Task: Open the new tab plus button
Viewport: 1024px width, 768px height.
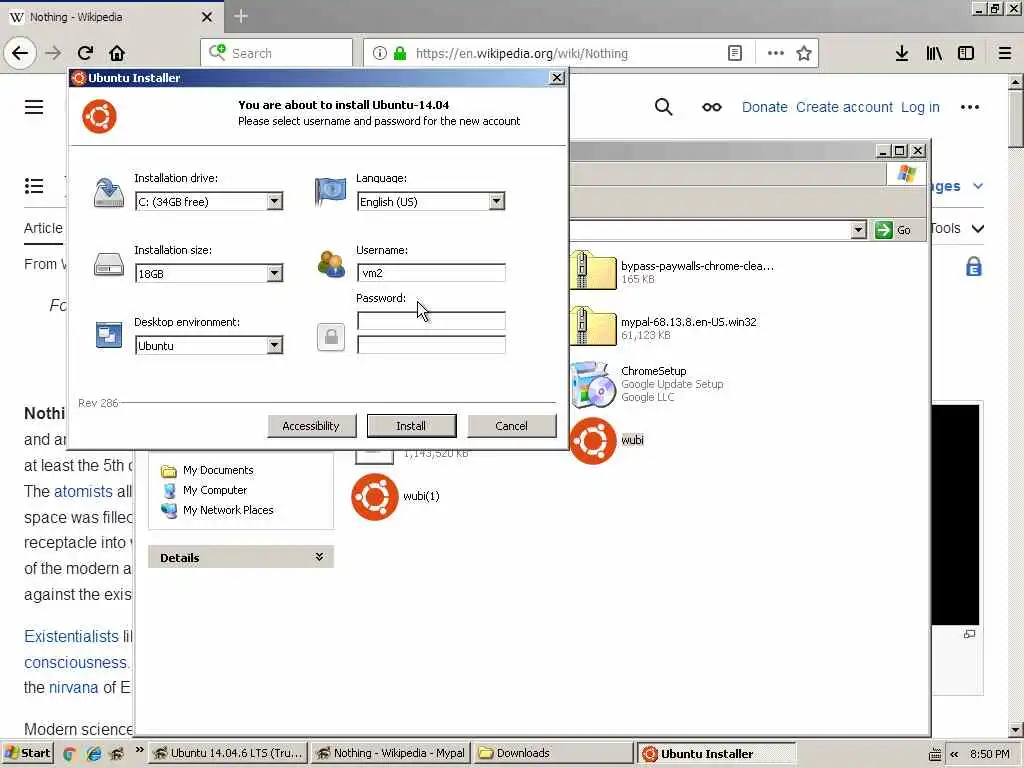Action: tap(241, 16)
